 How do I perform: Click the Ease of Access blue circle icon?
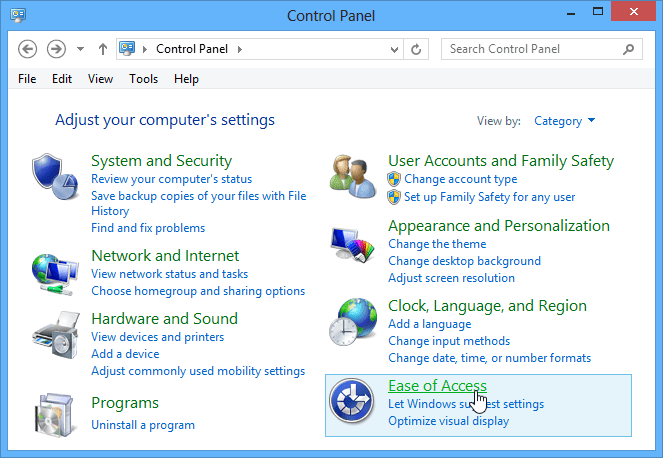pyautogui.click(x=351, y=401)
